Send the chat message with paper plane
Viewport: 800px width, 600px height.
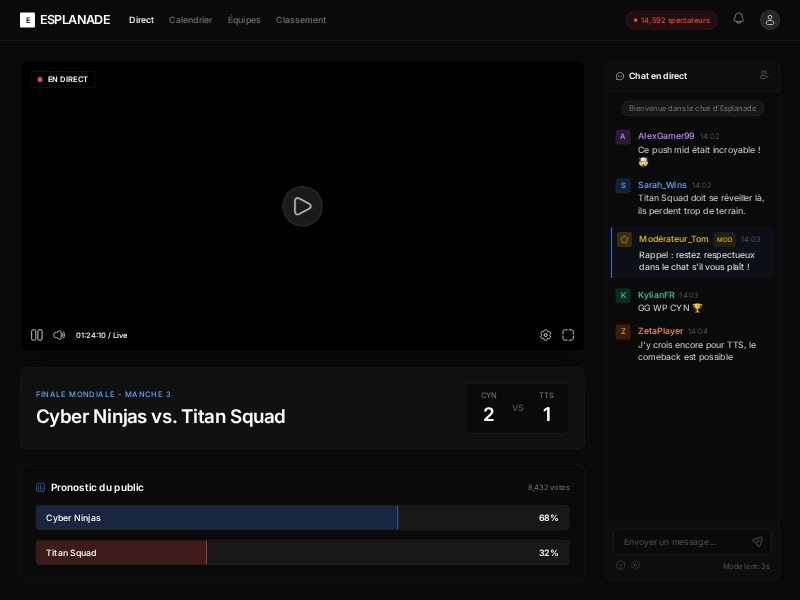tap(757, 542)
